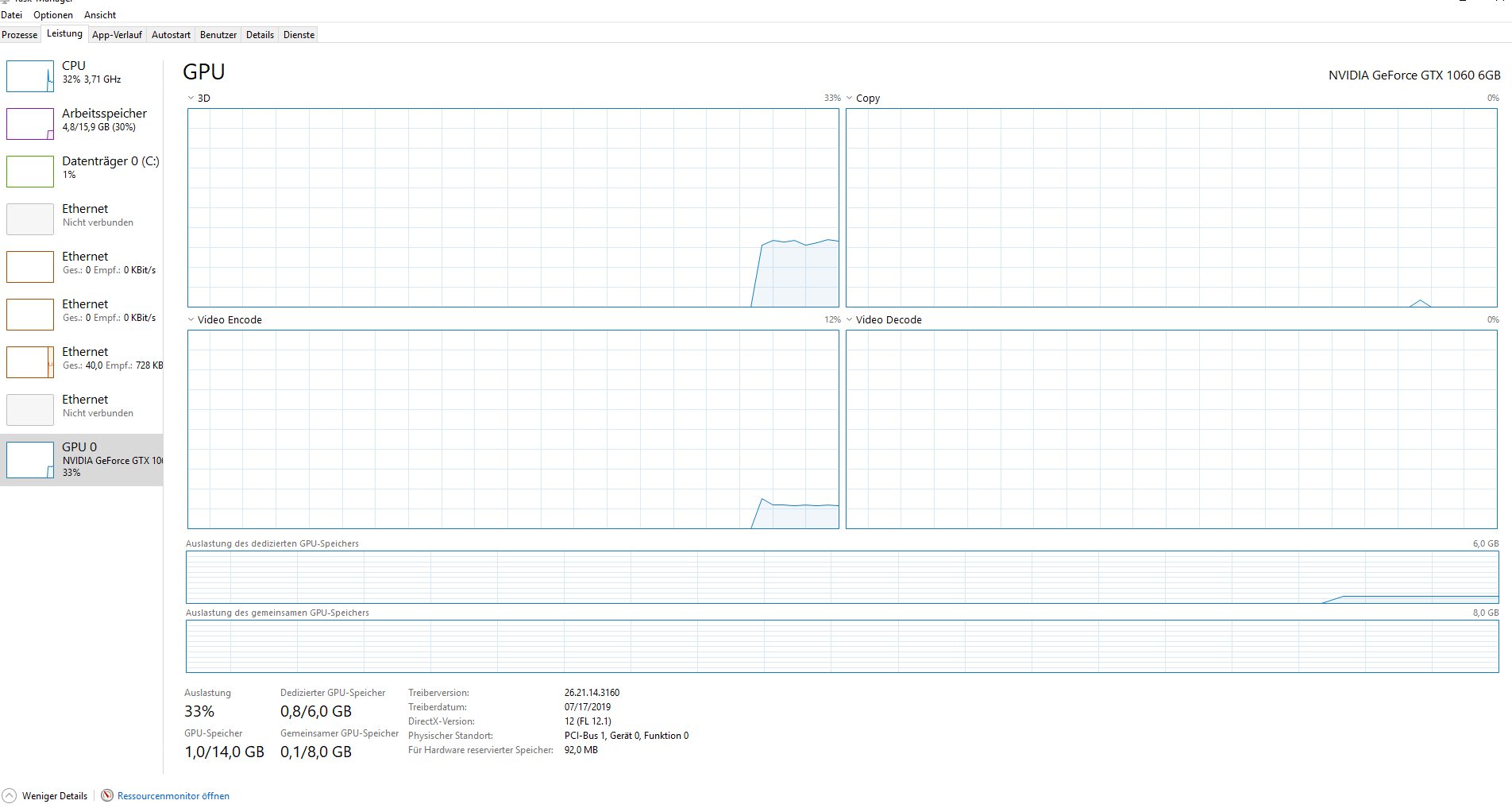Collapse the Copy engine graph
Screen dimensions: 1512x808
(x=849, y=97)
